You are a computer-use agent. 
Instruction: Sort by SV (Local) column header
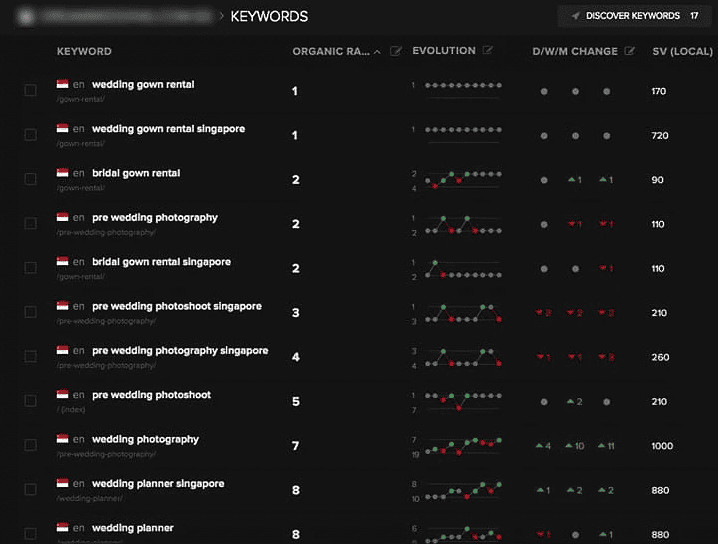tap(682, 51)
